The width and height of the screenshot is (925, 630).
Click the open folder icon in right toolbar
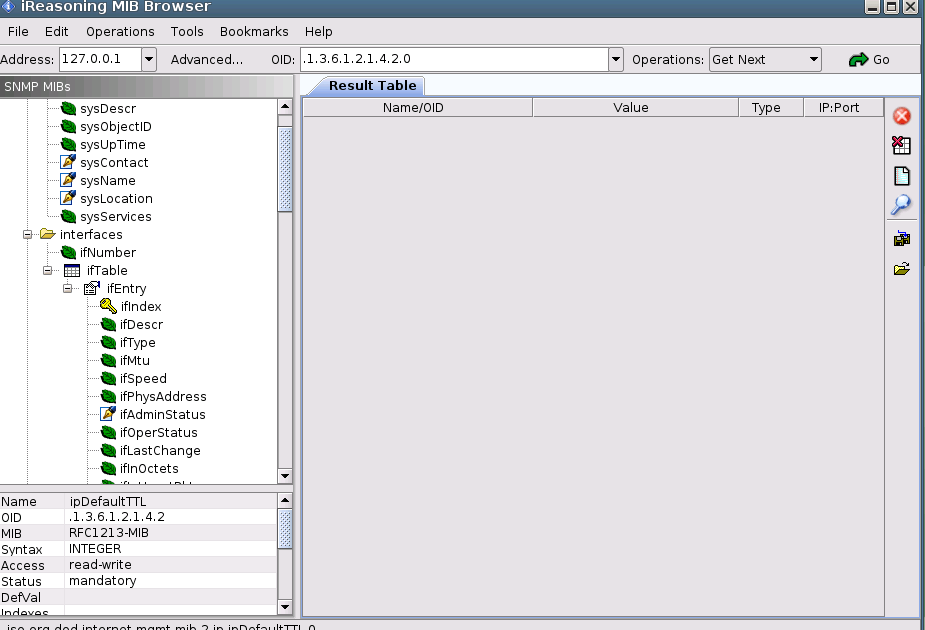pyautogui.click(x=901, y=268)
